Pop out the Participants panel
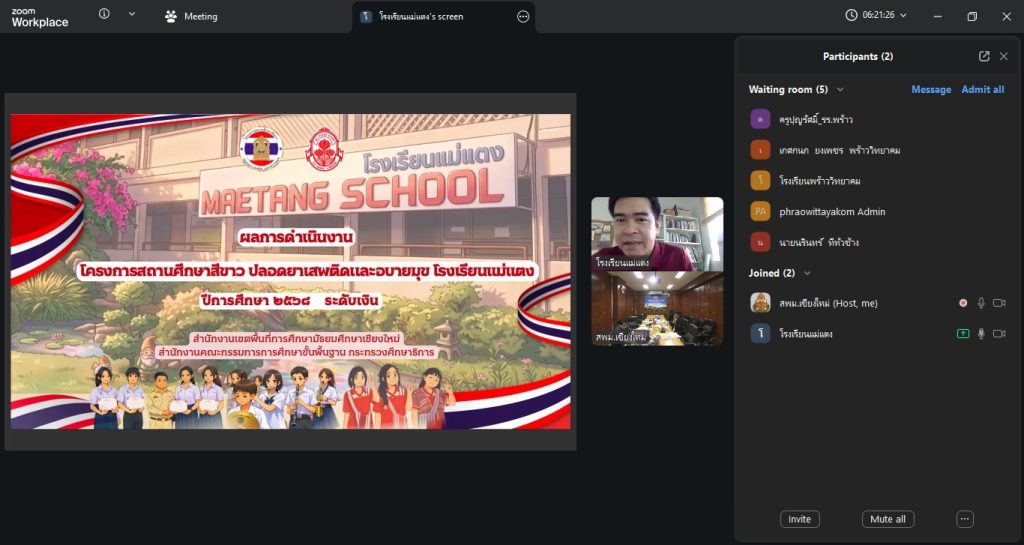The height and width of the screenshot is (545, 1024). (984, 56)
